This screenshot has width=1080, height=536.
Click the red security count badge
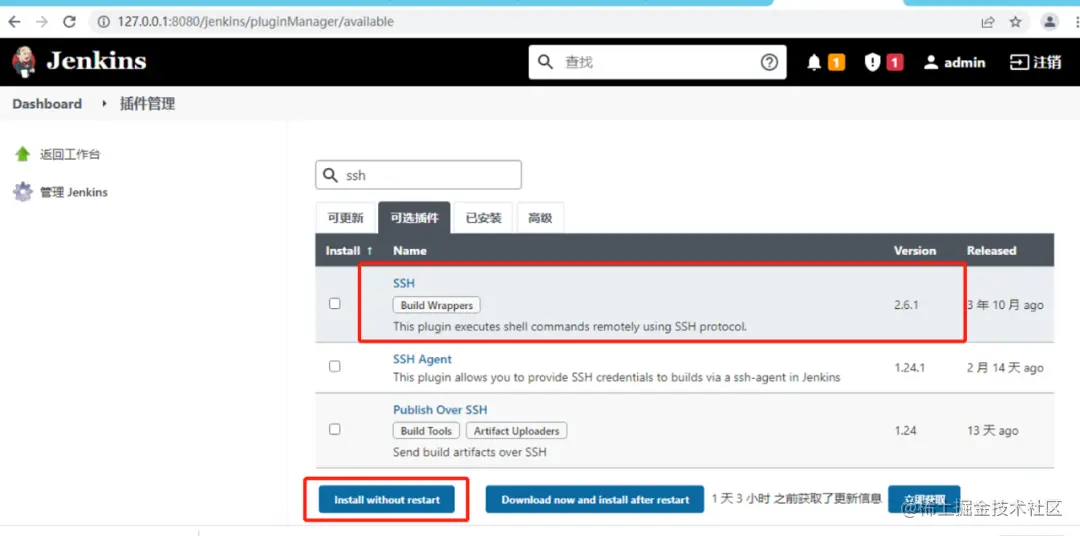[x=895, y=63]
